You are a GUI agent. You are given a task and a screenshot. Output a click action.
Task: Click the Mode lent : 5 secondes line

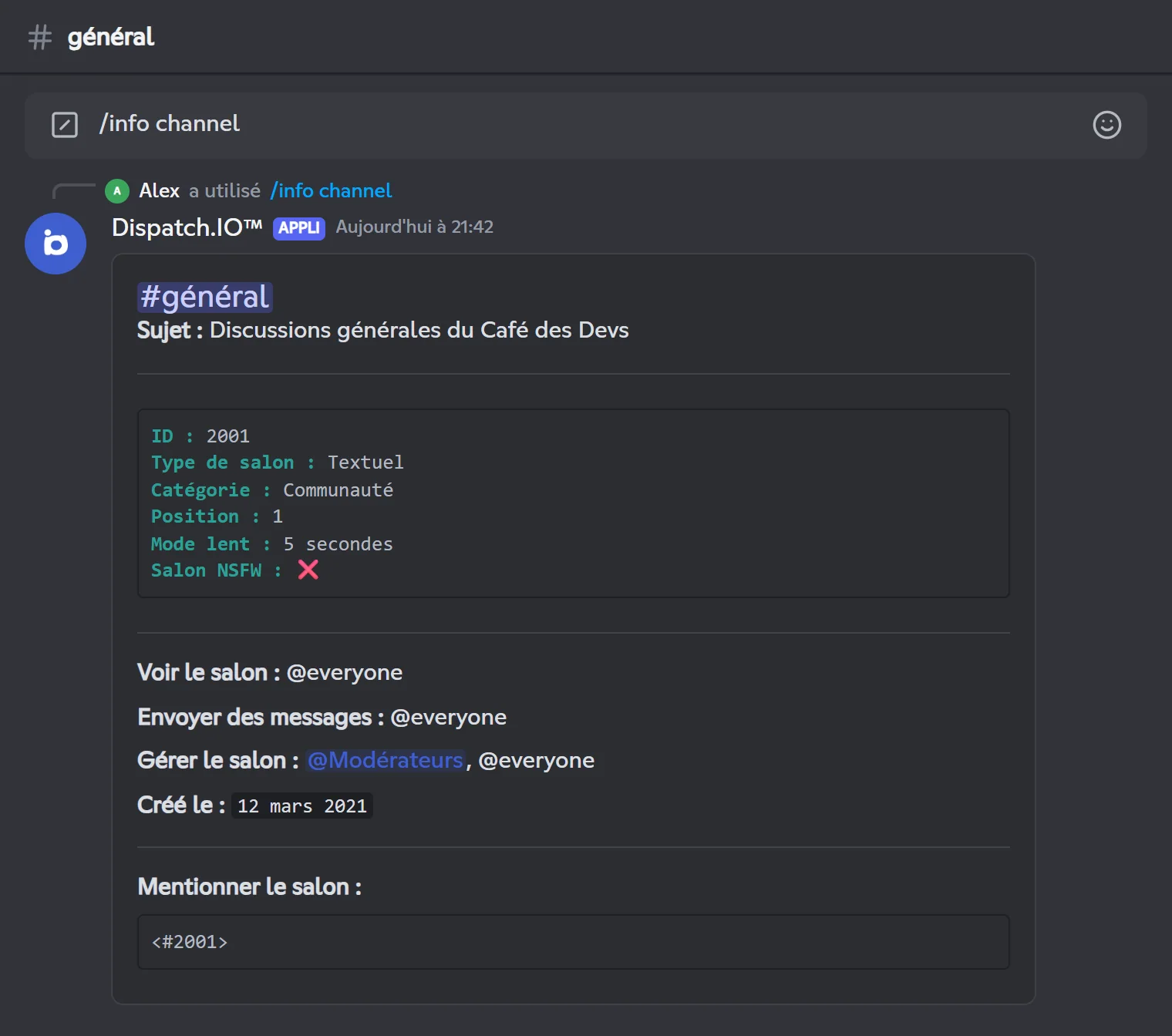pos(272,544)
